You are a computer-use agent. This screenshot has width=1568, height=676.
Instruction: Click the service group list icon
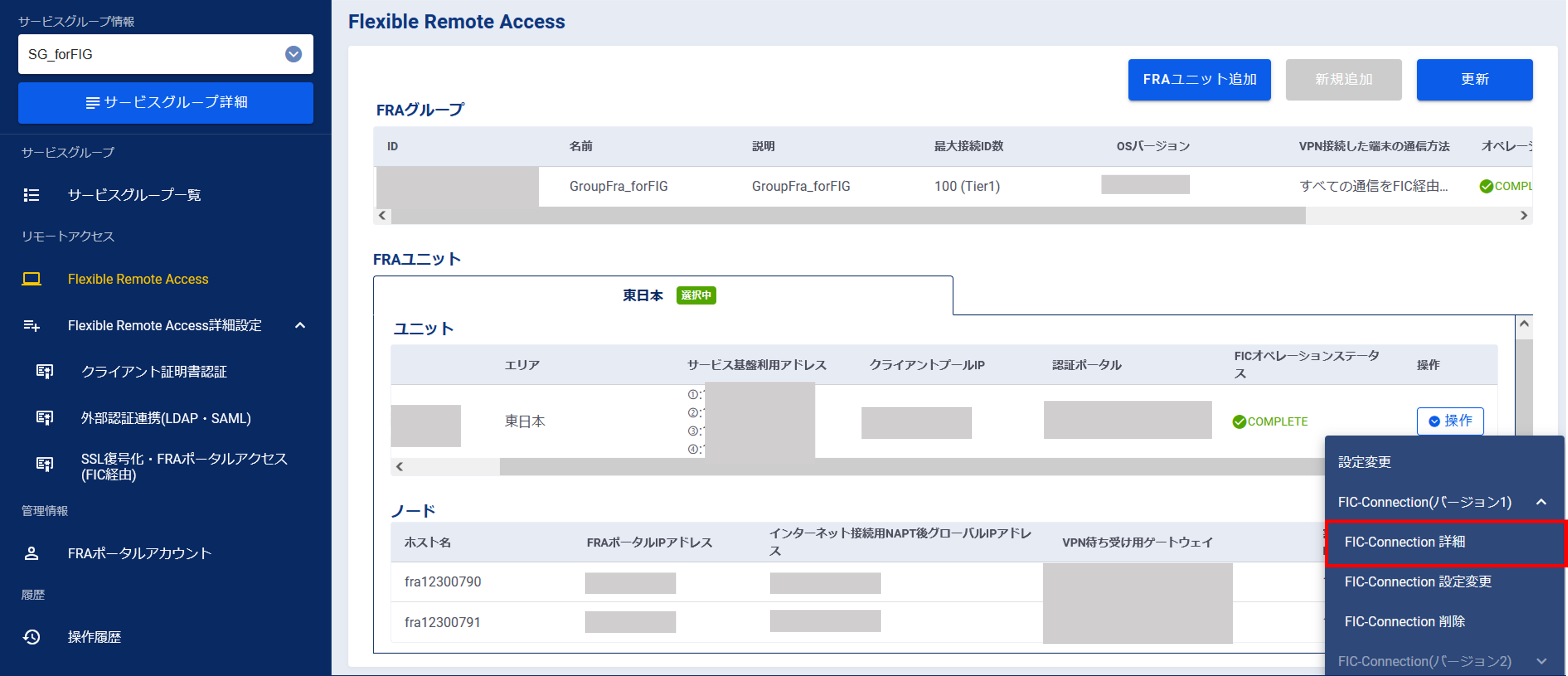click(31, 195)
